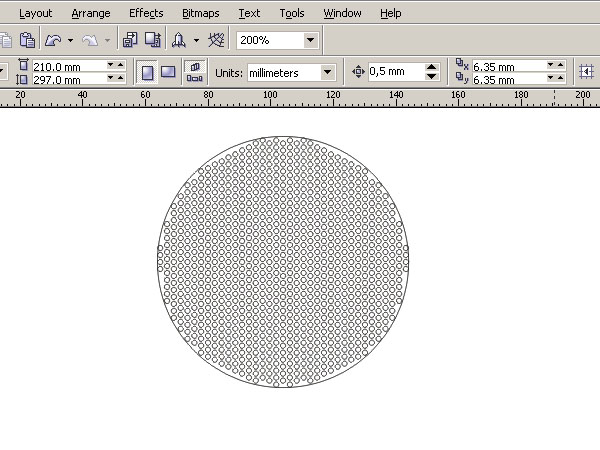Undo the last action
The image size is (600, 450).
53,40
